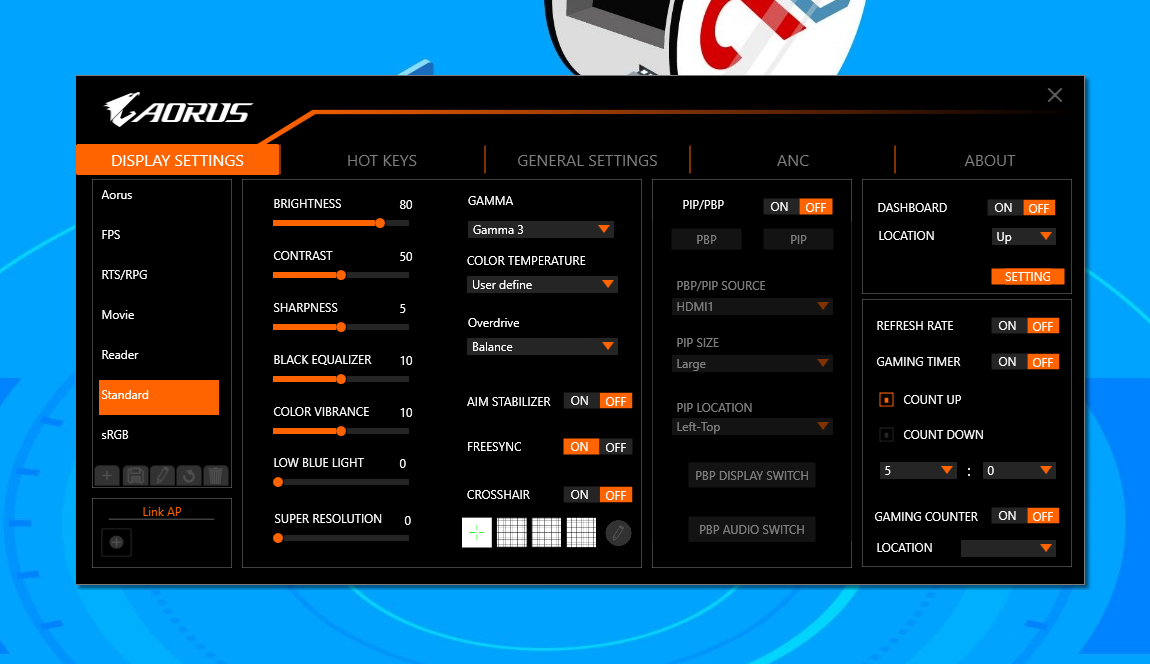Click the Dashboard SETTING button
The height and width of the screenshot is (664, 1150).
(x=1028, y=277)
